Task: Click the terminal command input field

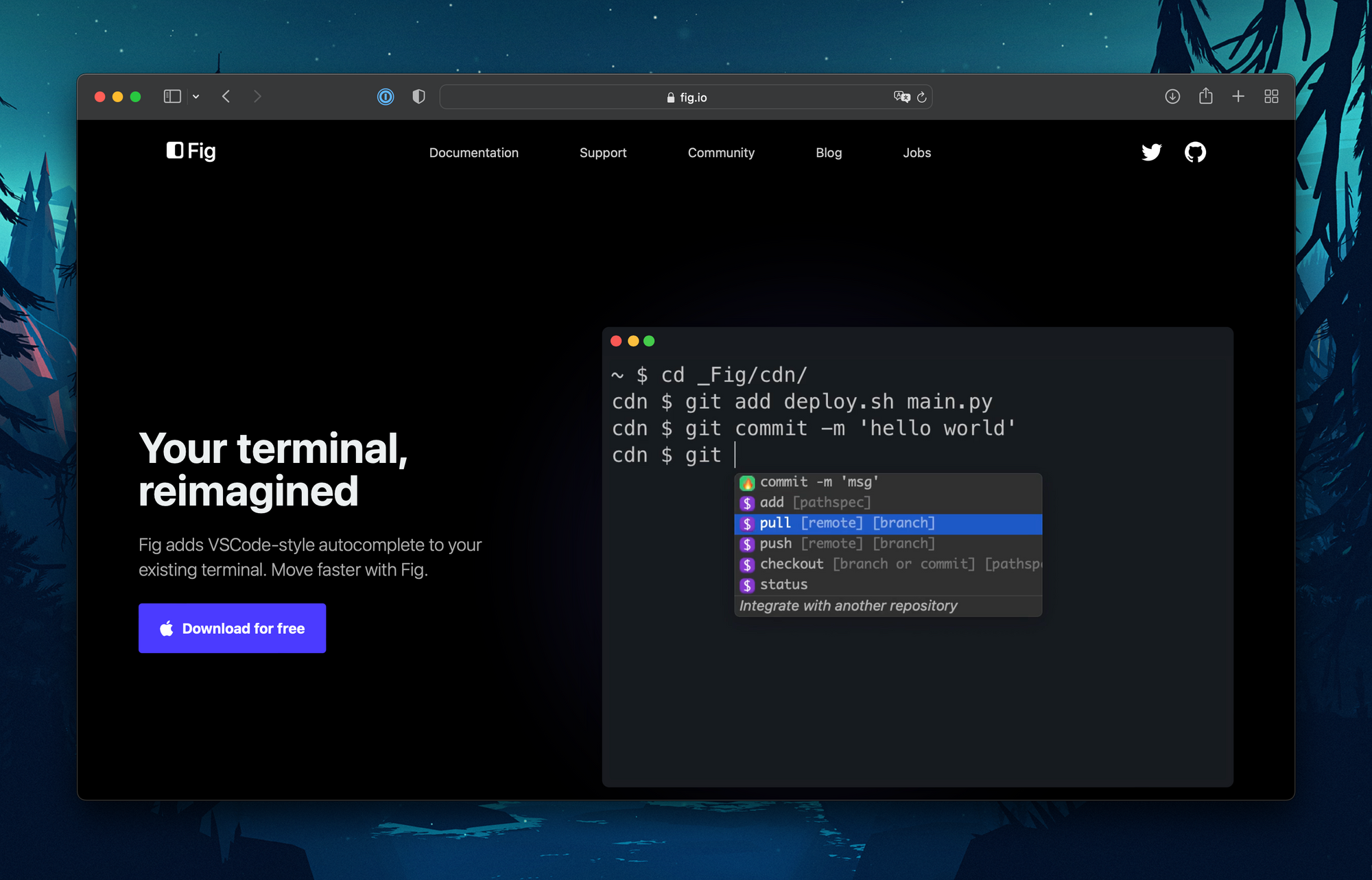Action: tap(731, 455)
